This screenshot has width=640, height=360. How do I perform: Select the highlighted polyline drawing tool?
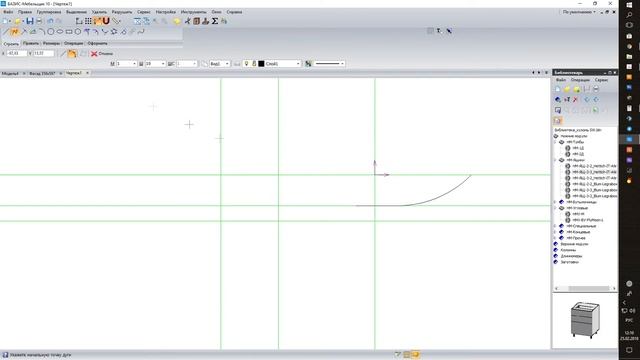click(x=15, y=31)
